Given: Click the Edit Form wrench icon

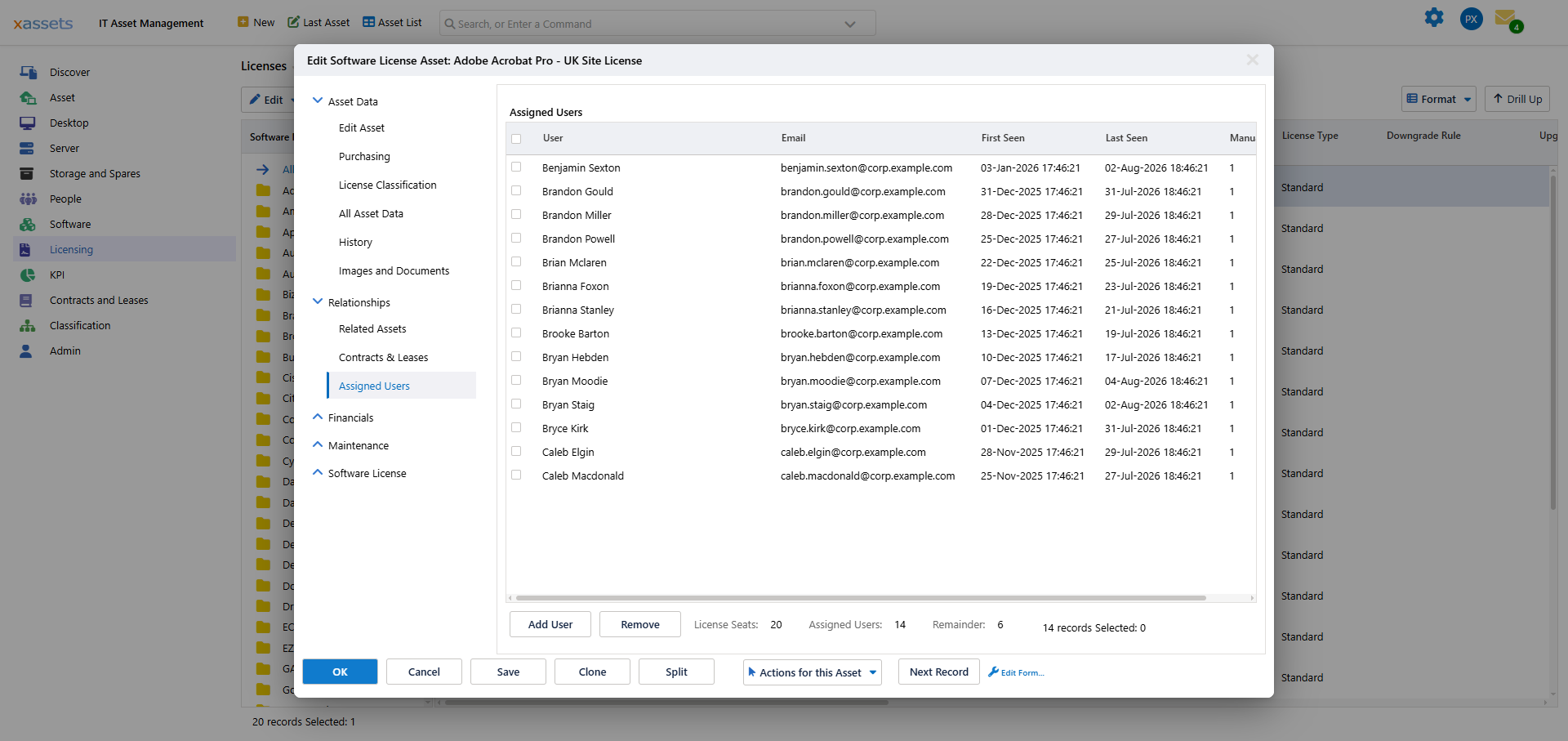Looking at the screenshot, I should pyautogui.click(x=994, y=672).
